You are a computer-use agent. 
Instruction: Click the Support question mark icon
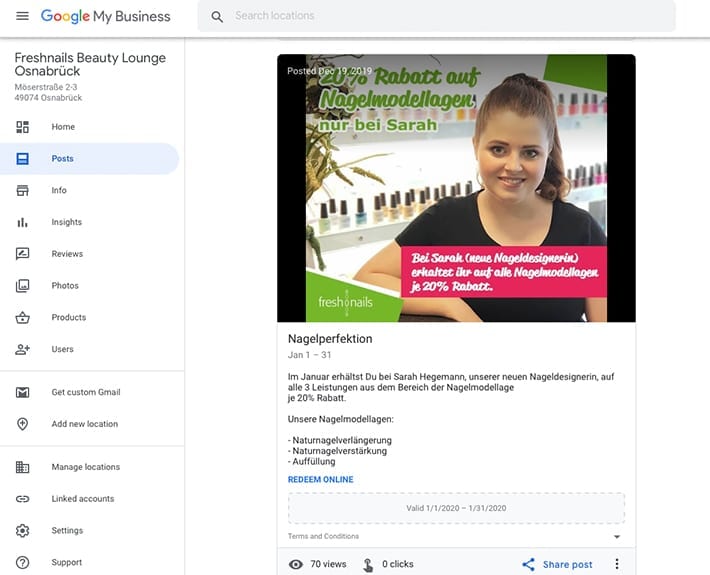click(22, 562)
